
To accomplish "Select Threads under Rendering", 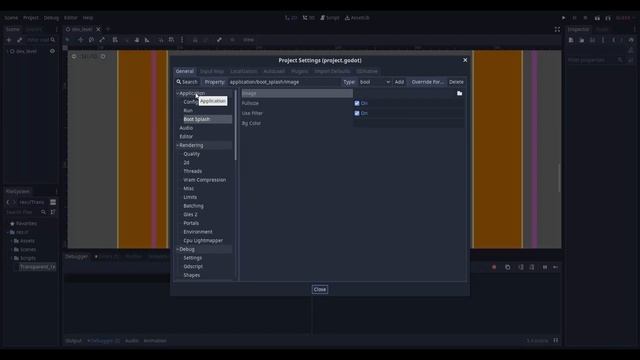I will tap(193, 171).
